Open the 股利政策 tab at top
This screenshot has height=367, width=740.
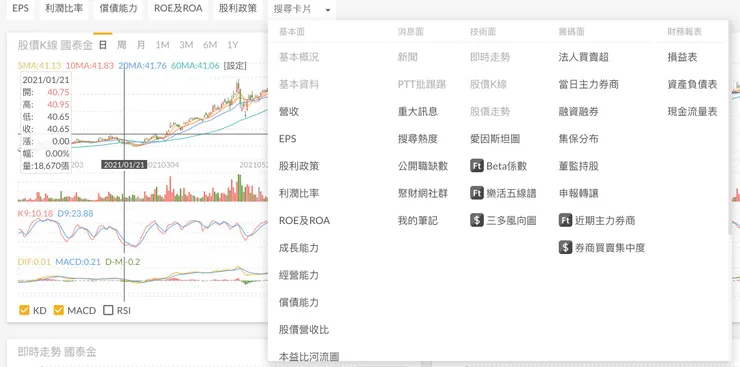[x=238, y=8]
